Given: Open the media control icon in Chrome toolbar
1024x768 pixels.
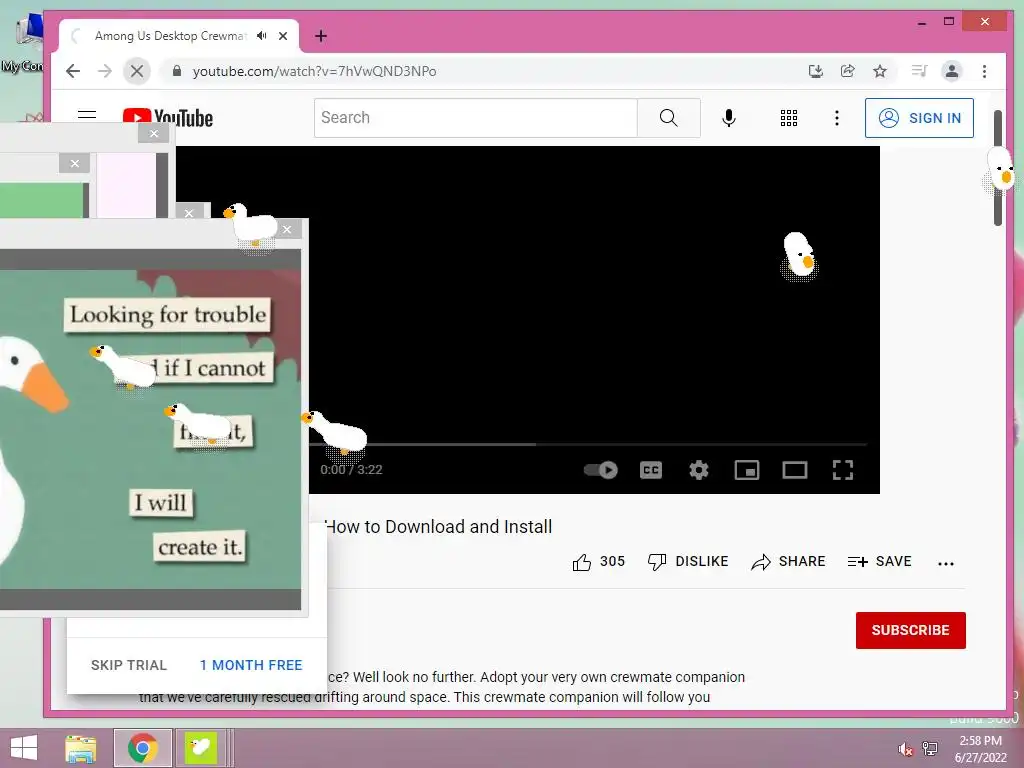Looking at the screenshot, I should (920, 71).
